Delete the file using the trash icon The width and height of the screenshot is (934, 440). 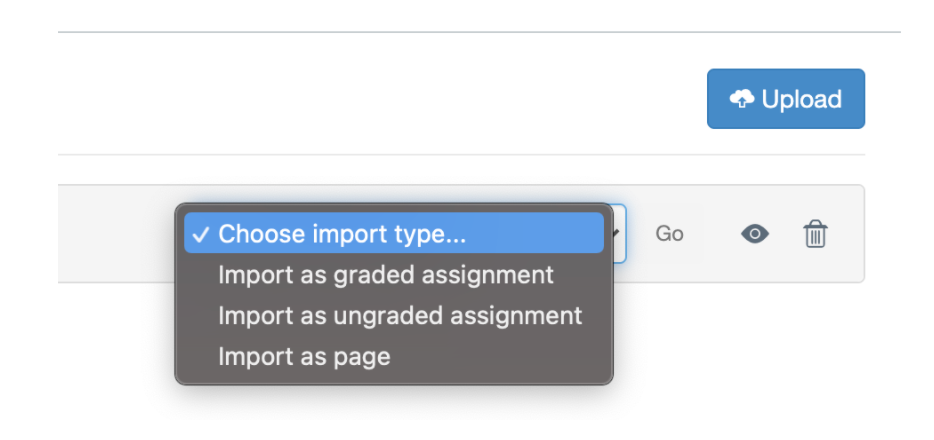[x=815, y=234]
